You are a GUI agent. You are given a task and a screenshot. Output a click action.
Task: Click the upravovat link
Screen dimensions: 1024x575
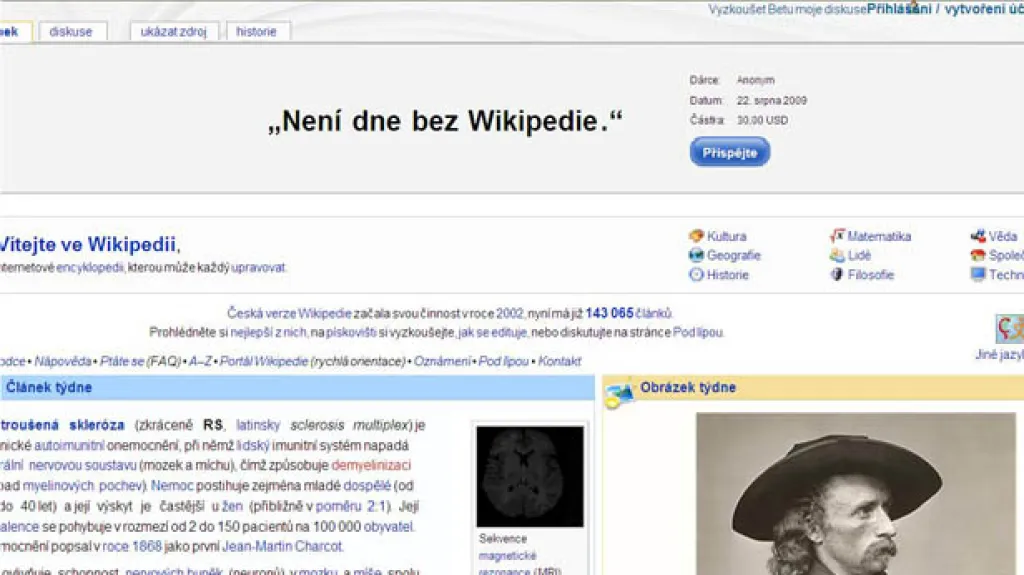click(259, 267)
